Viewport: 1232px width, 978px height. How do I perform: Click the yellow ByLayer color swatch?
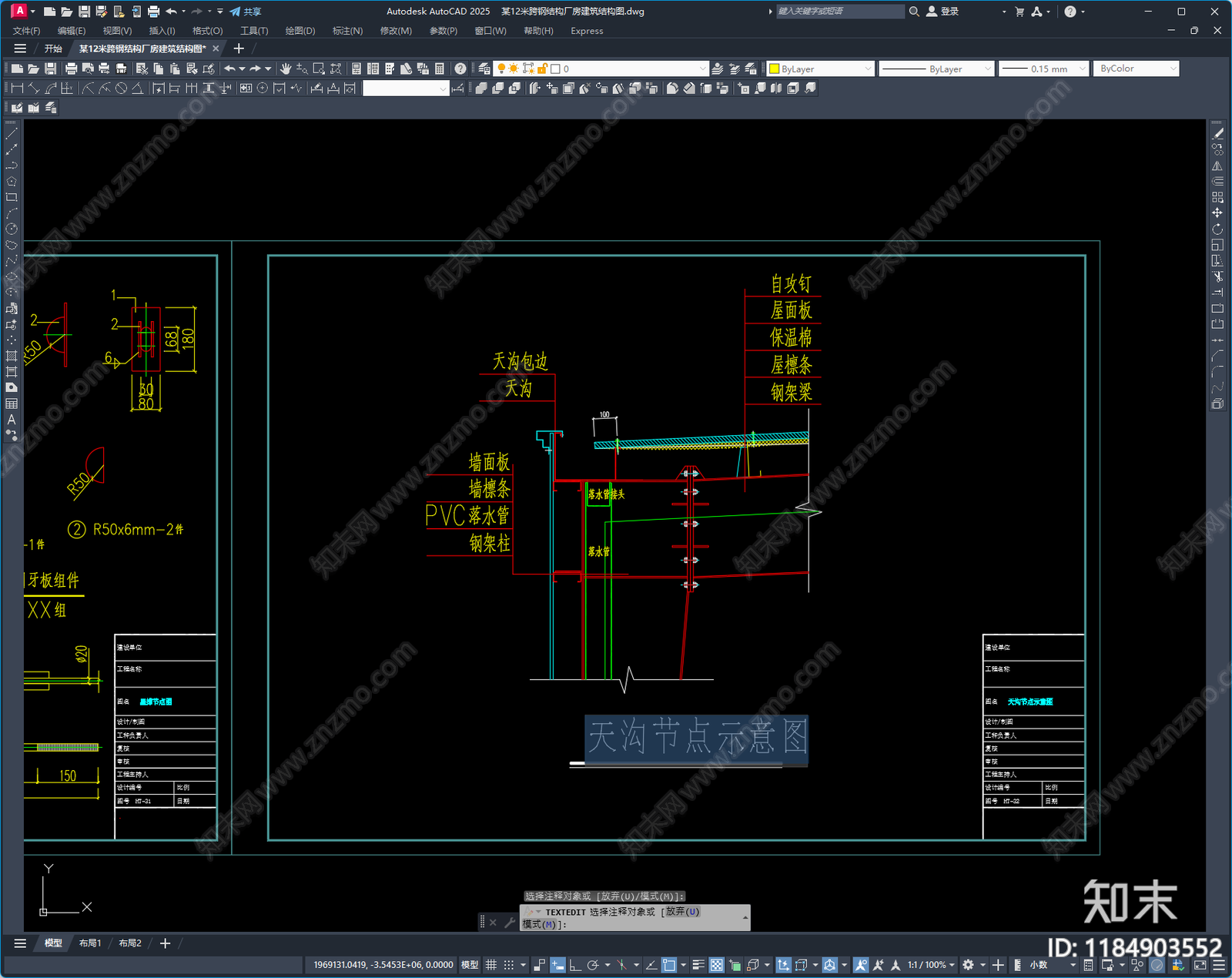pos(775,69)
